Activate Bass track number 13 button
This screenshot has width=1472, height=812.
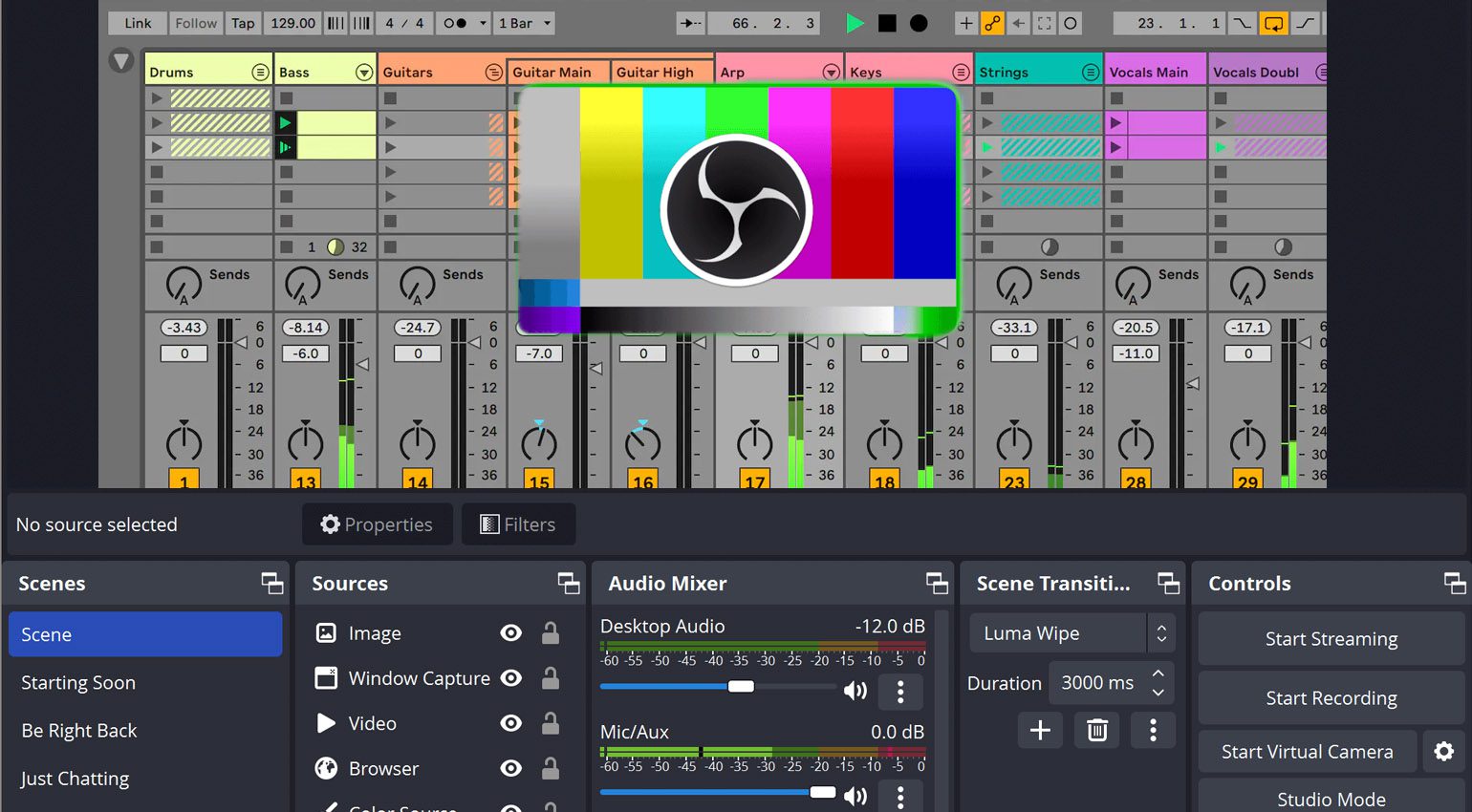[305, 481]
